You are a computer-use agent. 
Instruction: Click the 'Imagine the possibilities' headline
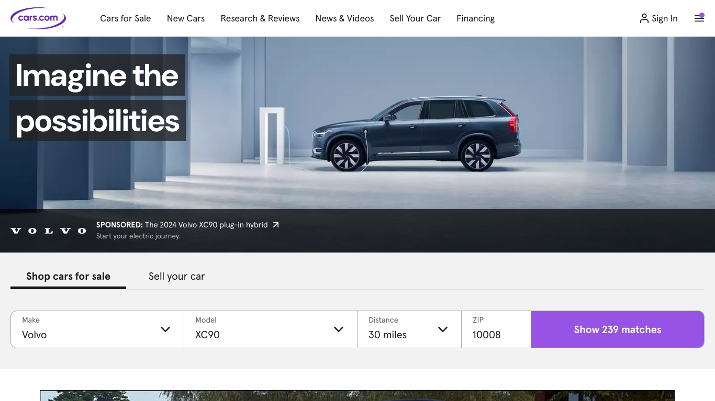tap(97, 98)
